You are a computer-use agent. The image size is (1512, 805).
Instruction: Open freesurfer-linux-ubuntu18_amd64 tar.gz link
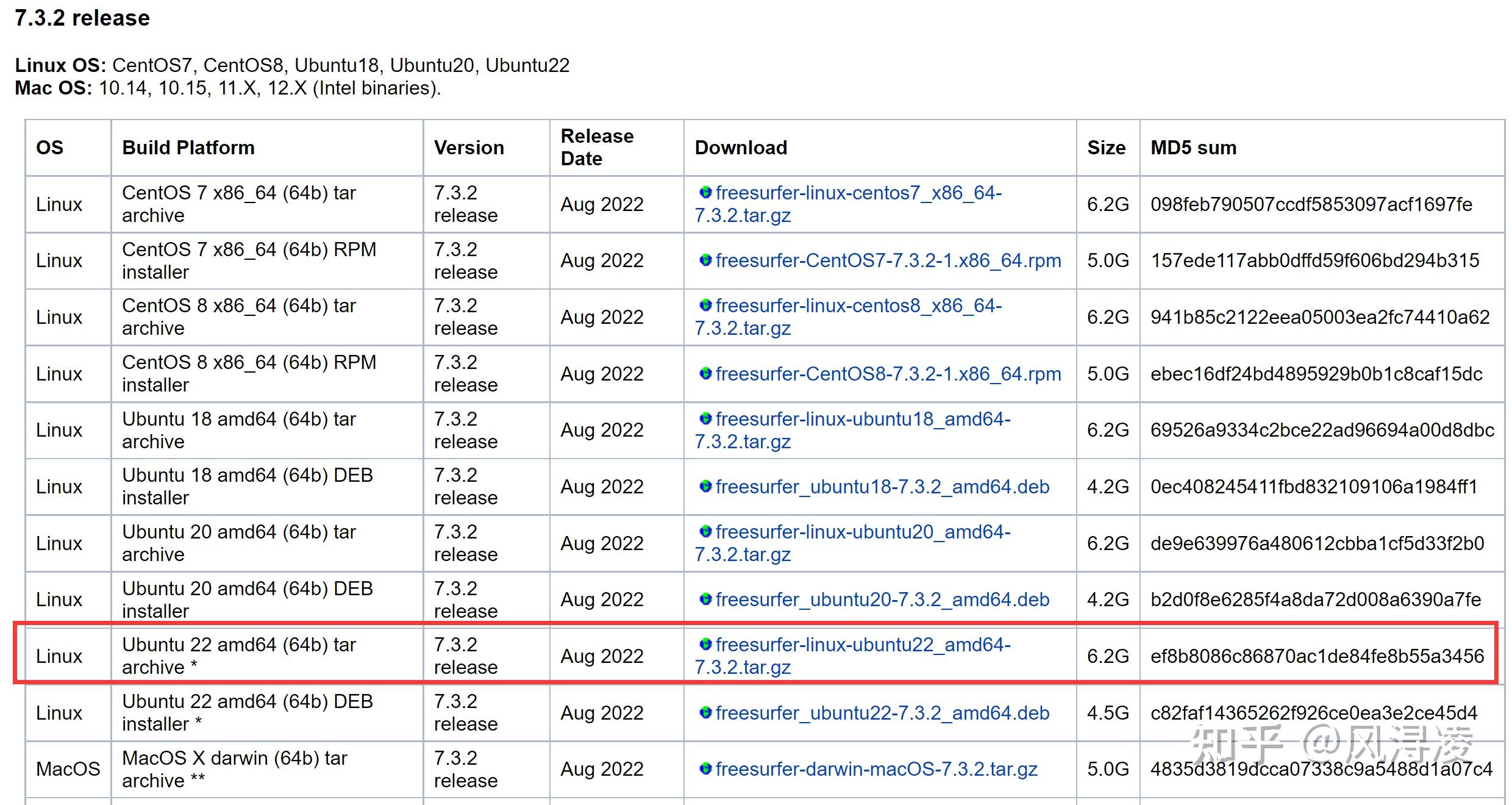coord(862,420)
